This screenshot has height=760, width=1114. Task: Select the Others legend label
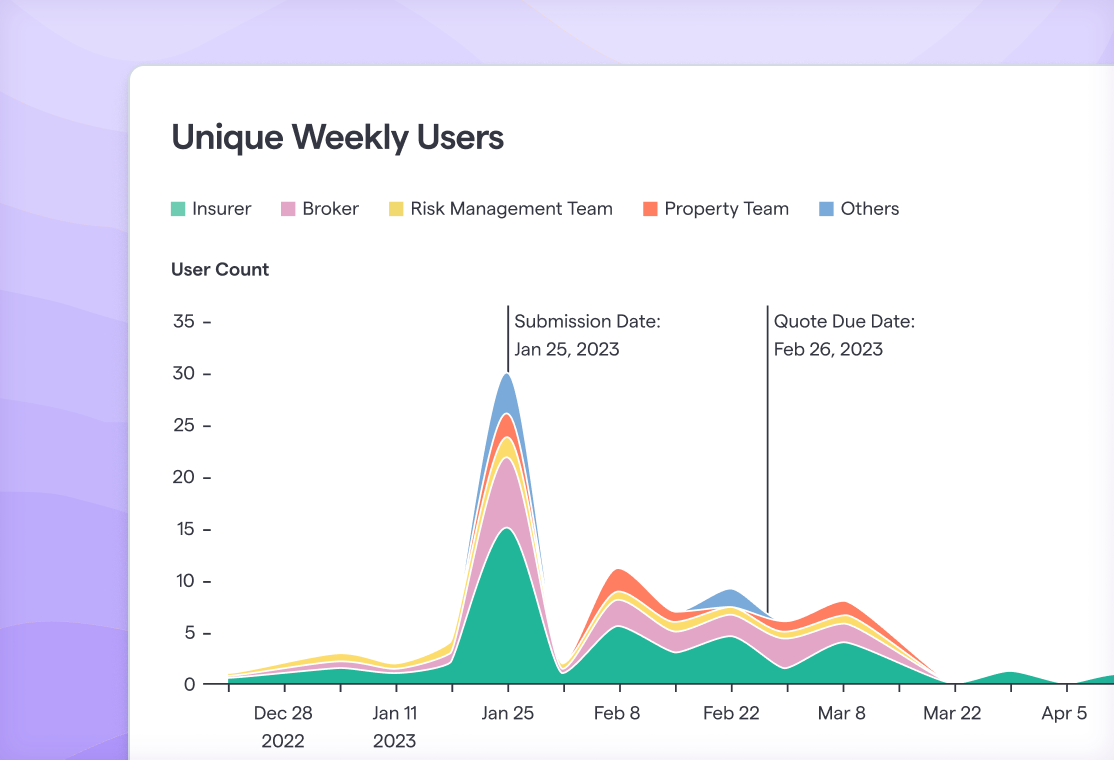tap(870, 209)
